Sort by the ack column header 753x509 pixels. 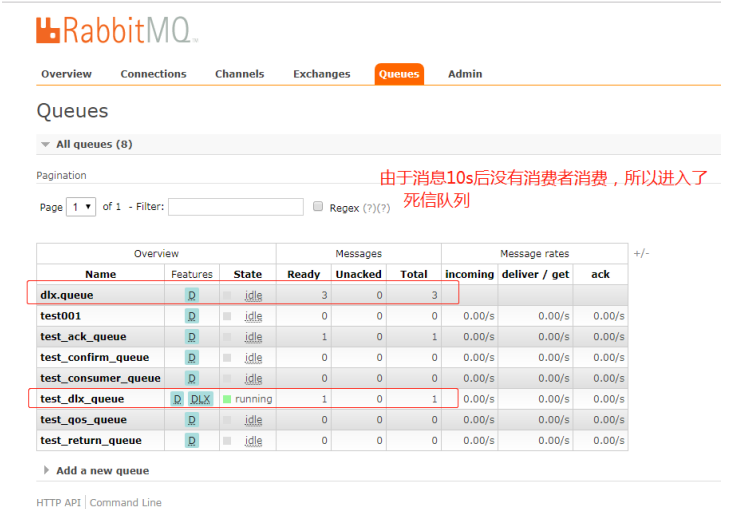600,274
